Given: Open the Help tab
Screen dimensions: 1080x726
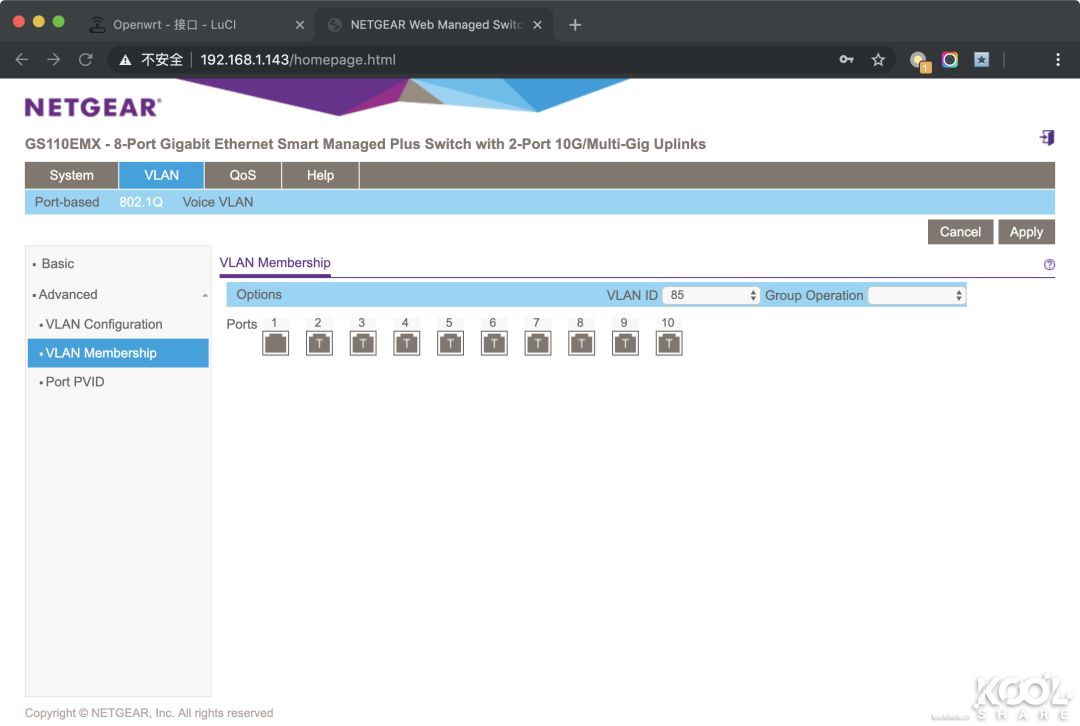Looking at the screenshot, I should click(320, 175).
